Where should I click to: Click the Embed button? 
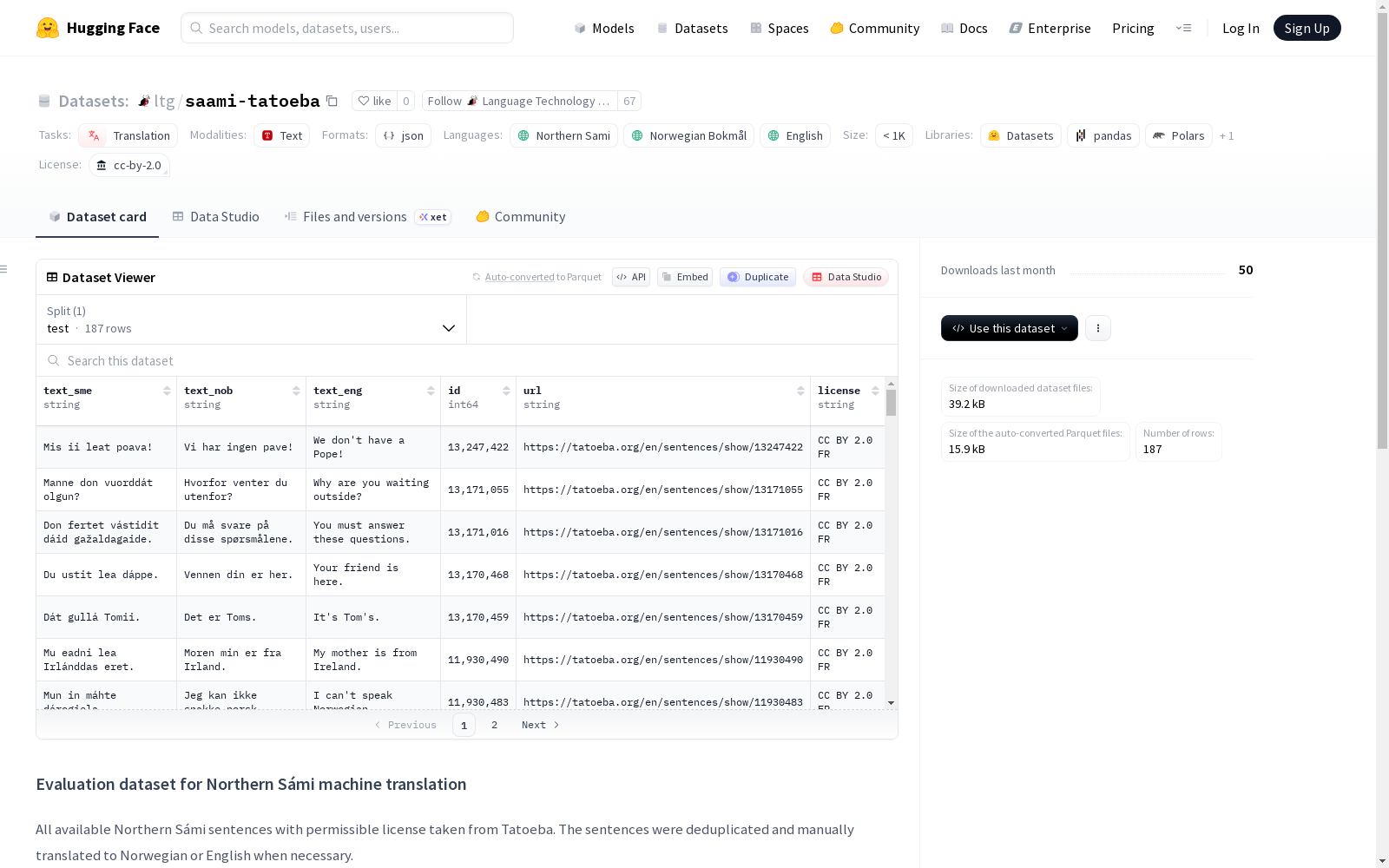coord(685,277)
